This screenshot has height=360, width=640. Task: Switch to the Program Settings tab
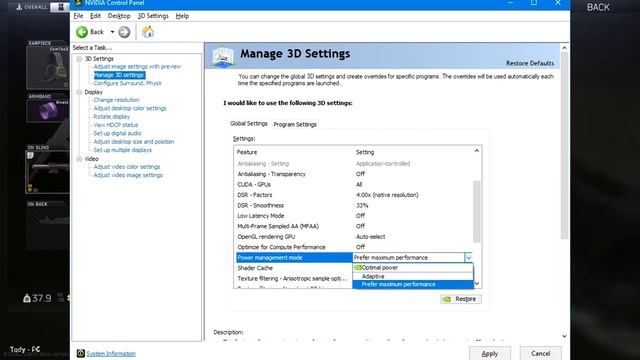point(295,124)
